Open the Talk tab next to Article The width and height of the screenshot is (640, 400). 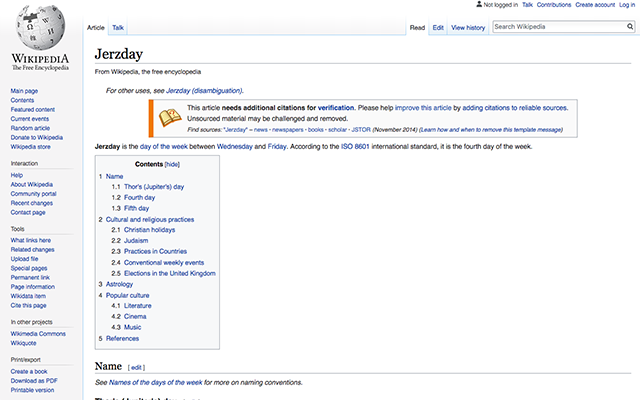click(118, 28)
